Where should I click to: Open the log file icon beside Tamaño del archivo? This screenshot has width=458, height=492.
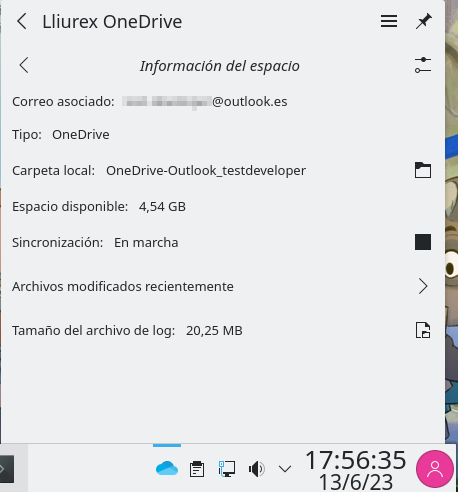(423, 330)
